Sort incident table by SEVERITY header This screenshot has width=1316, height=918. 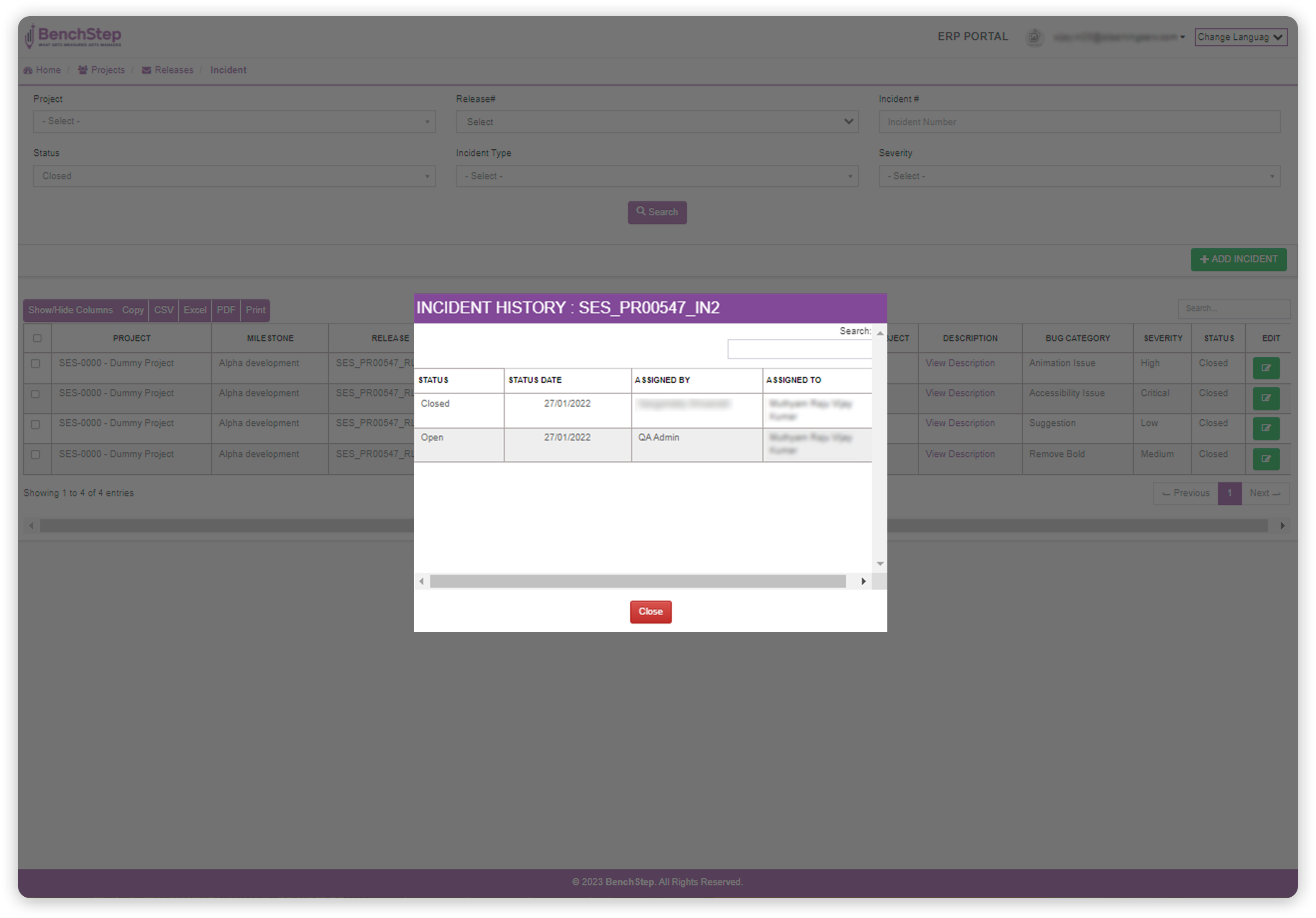coord(1162,338)
